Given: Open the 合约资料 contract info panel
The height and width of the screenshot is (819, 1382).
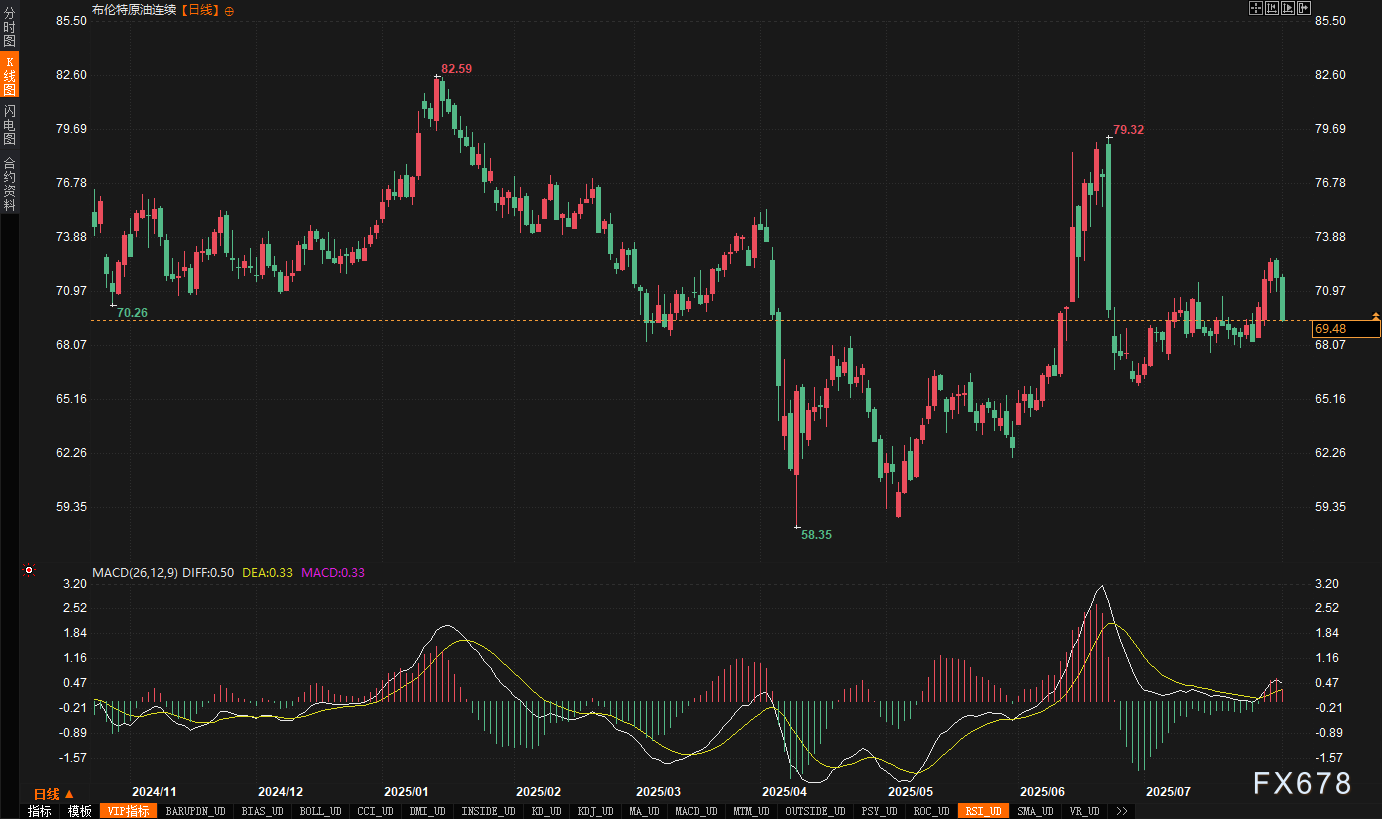Looking at the screenshot, I should tap(9, 184).
